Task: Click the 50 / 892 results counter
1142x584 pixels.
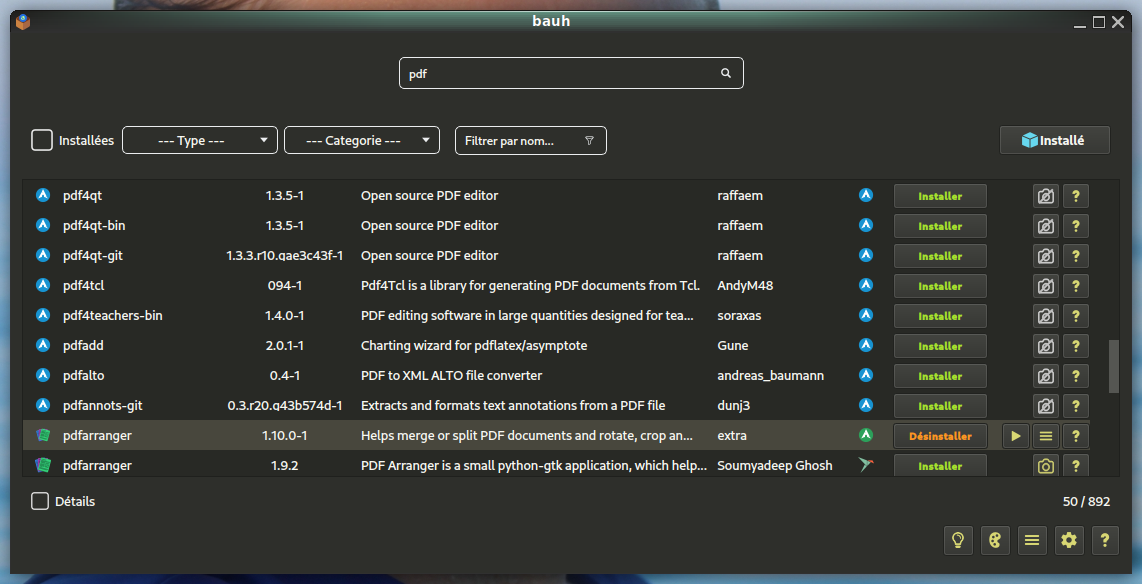Action: (x=1087, y=501)
